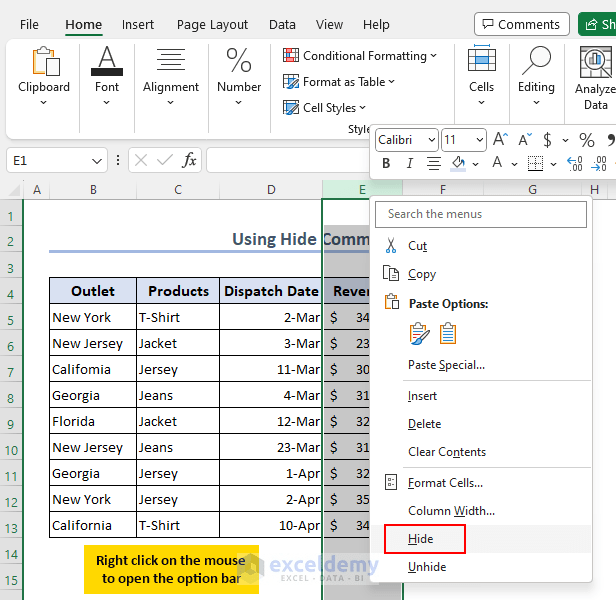Choose Delete from context menu
The height and width of the screenshot is (600, 616).
pyautogui.click(x=481, y=424)
